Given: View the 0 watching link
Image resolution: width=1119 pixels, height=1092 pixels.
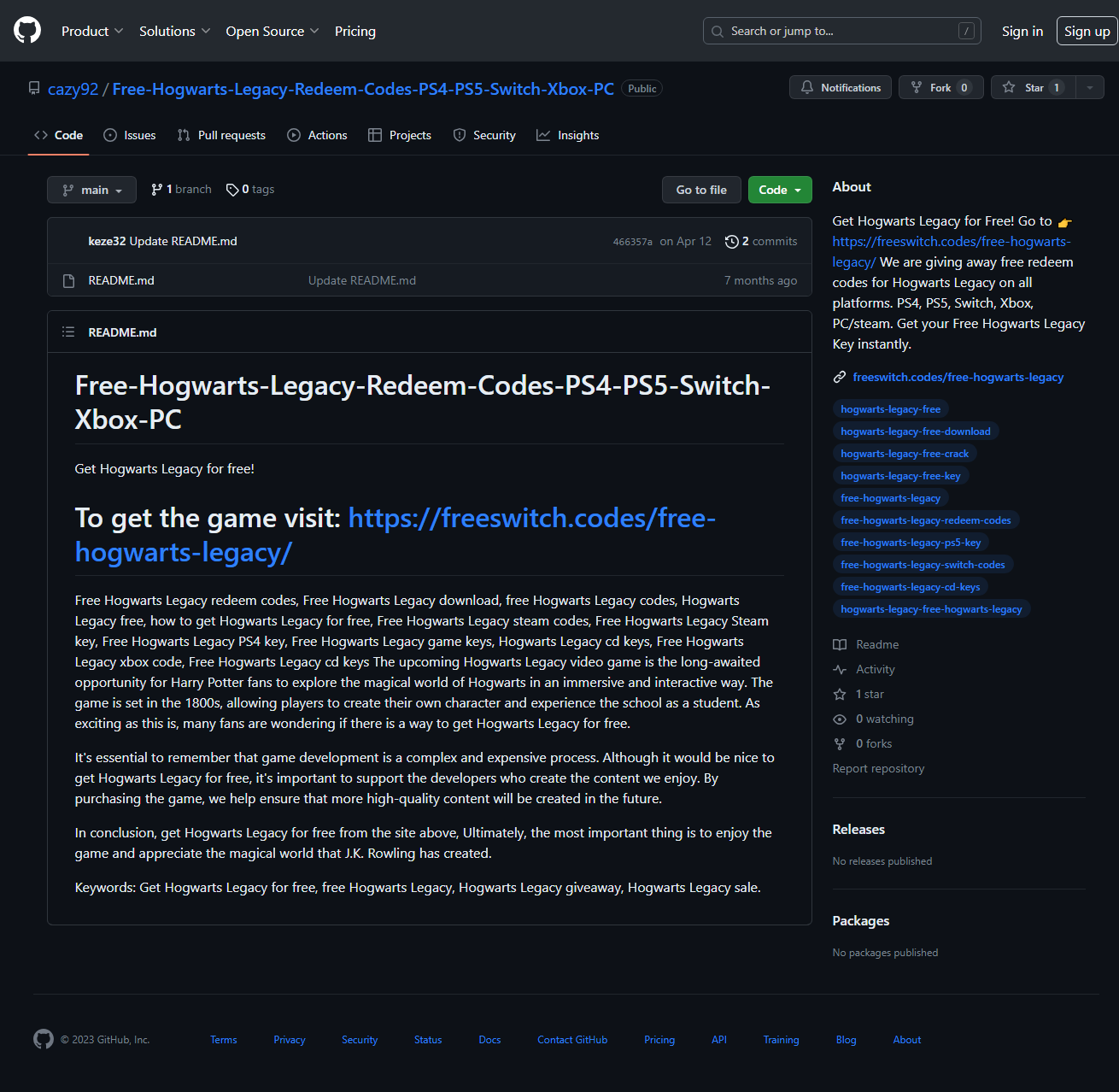Looking at the screenshot, I should [x=874, y=719].
